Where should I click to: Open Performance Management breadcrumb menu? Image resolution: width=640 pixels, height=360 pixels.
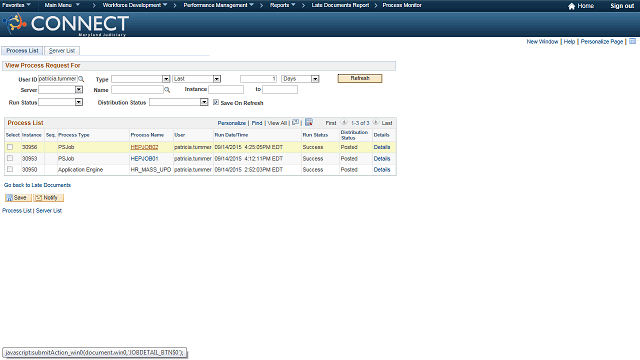[x=218, y=5]
